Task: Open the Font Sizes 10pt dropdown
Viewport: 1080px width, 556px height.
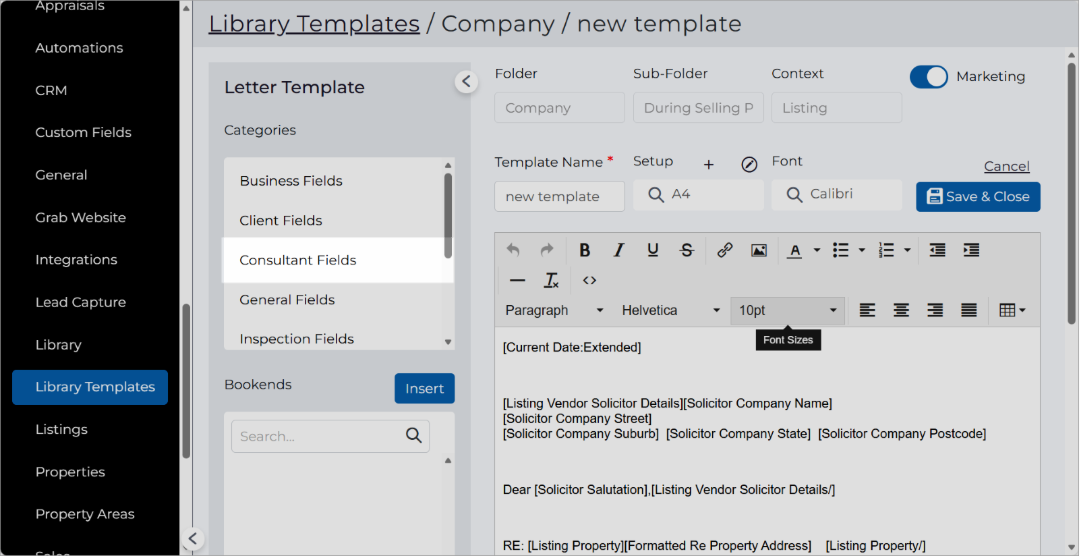Action: pyautogui.click(x=787, y=311)
